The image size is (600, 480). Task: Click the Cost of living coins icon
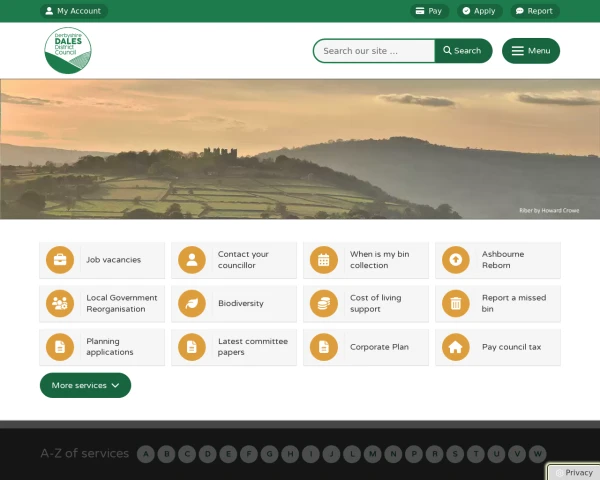(x=324, y=304)
